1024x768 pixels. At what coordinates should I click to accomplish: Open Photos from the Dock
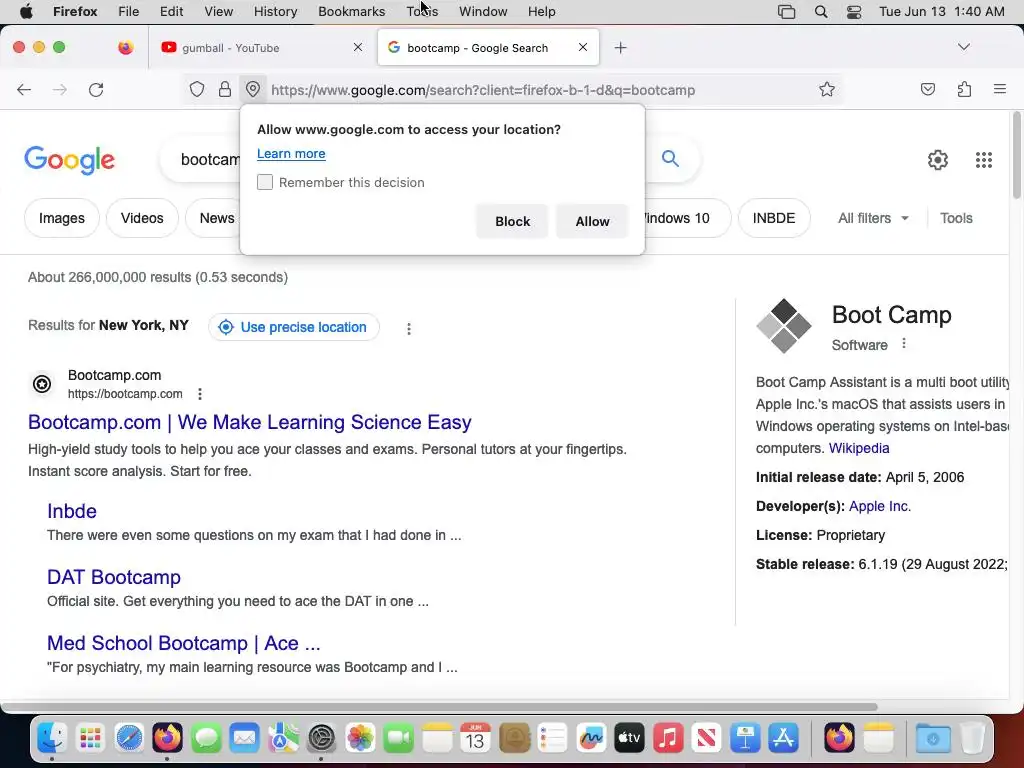pos(360,738)
